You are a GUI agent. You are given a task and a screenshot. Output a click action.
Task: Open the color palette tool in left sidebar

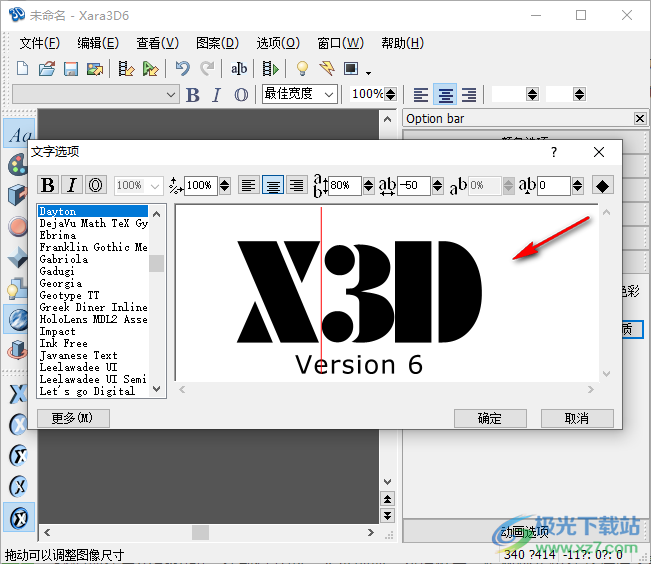click(17, 164)
